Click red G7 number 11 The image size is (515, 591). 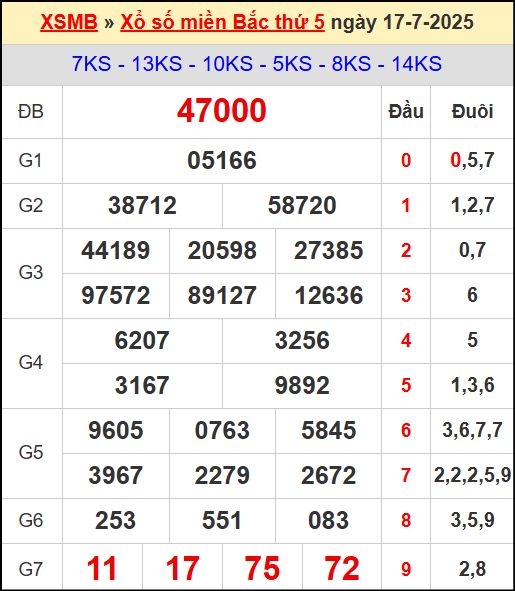(x=102, y=568)
